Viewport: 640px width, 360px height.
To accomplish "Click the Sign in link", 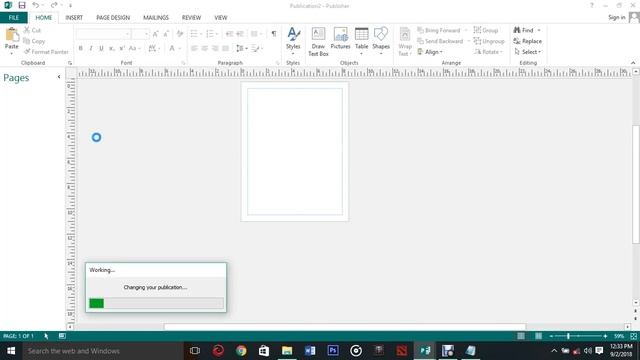I will [x=617, y=17].
